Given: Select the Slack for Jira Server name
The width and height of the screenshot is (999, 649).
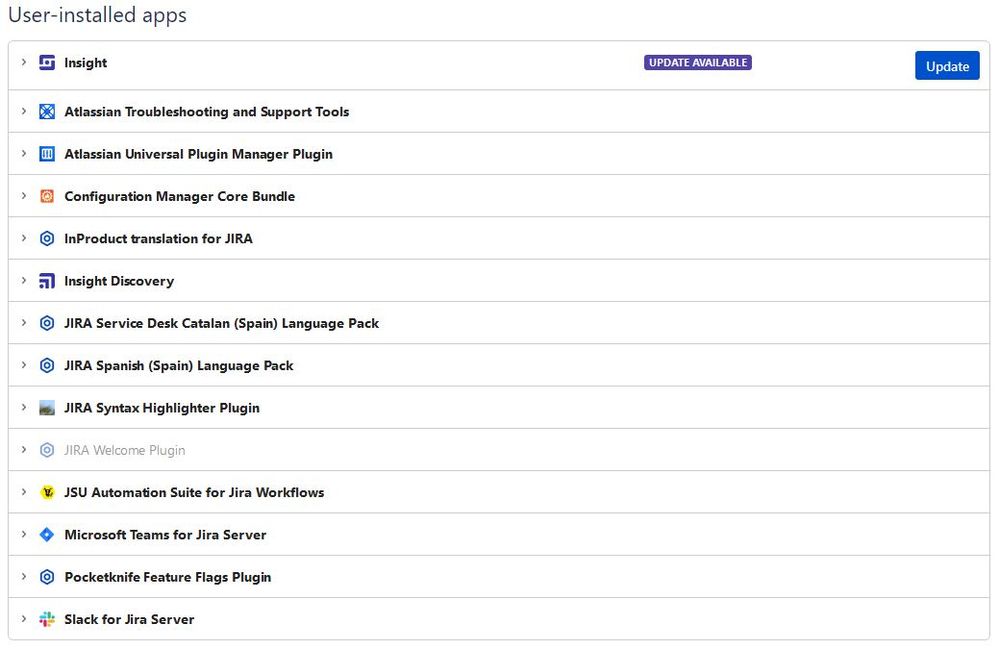Looking at the screenshot, I should [x=129, y=619].
